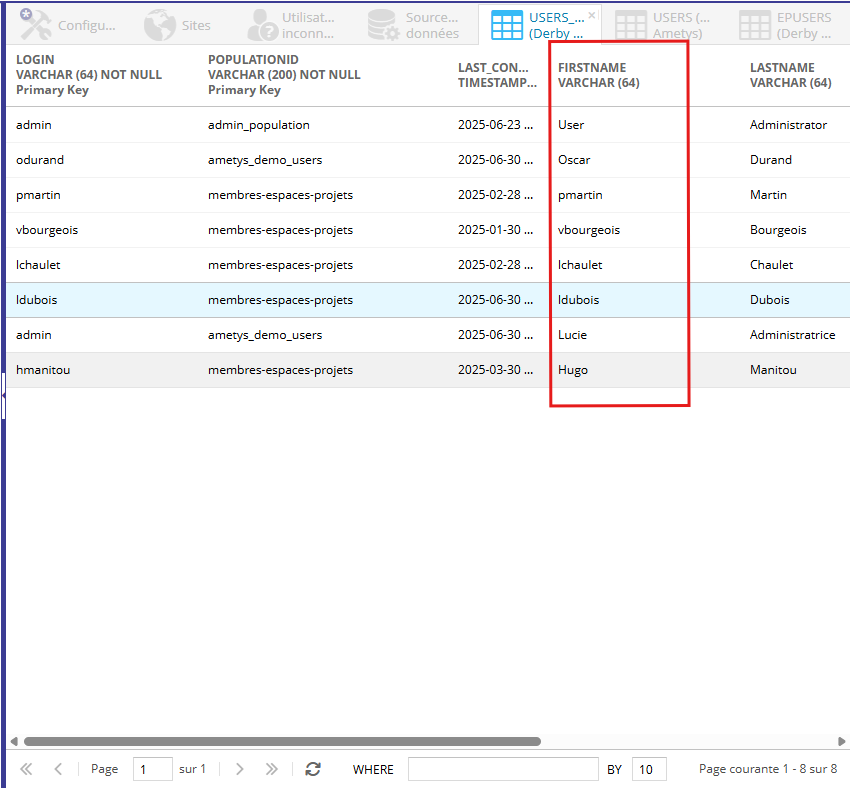Screen dimensions: 850x788
Task: Select the hmanitou row
Action: click(x=43, y=370)
